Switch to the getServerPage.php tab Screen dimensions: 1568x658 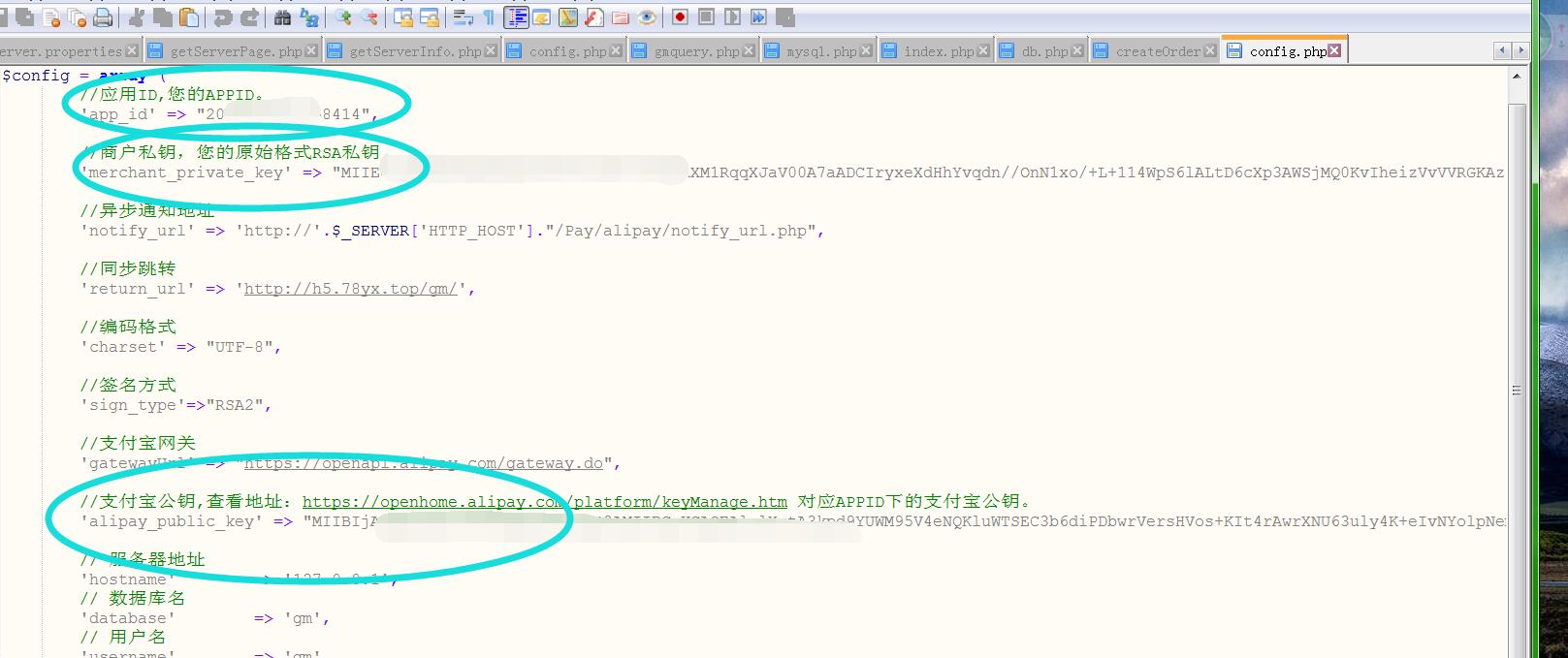236,51
